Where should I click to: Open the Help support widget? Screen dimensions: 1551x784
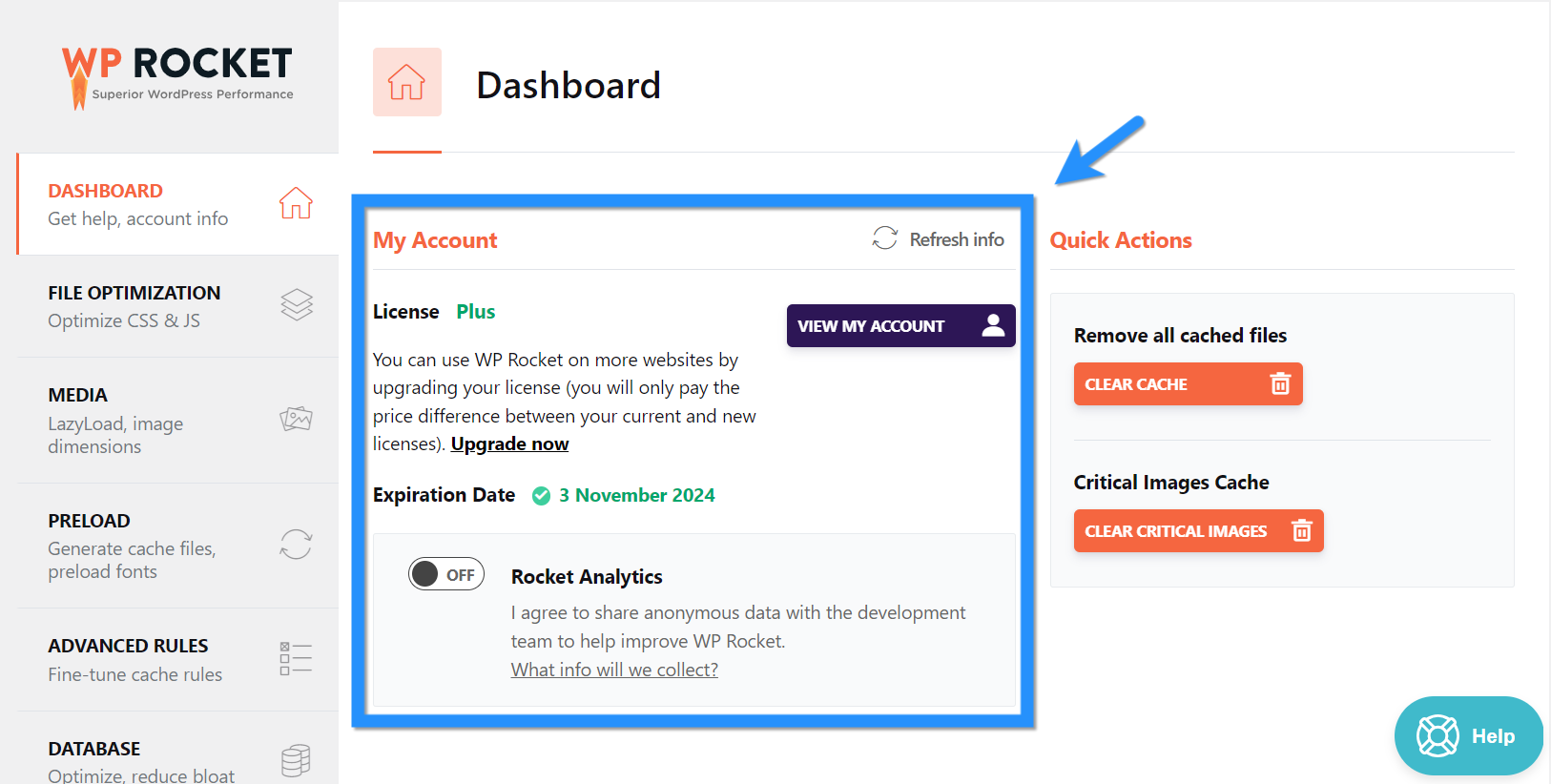click(x=1468, y=735)
